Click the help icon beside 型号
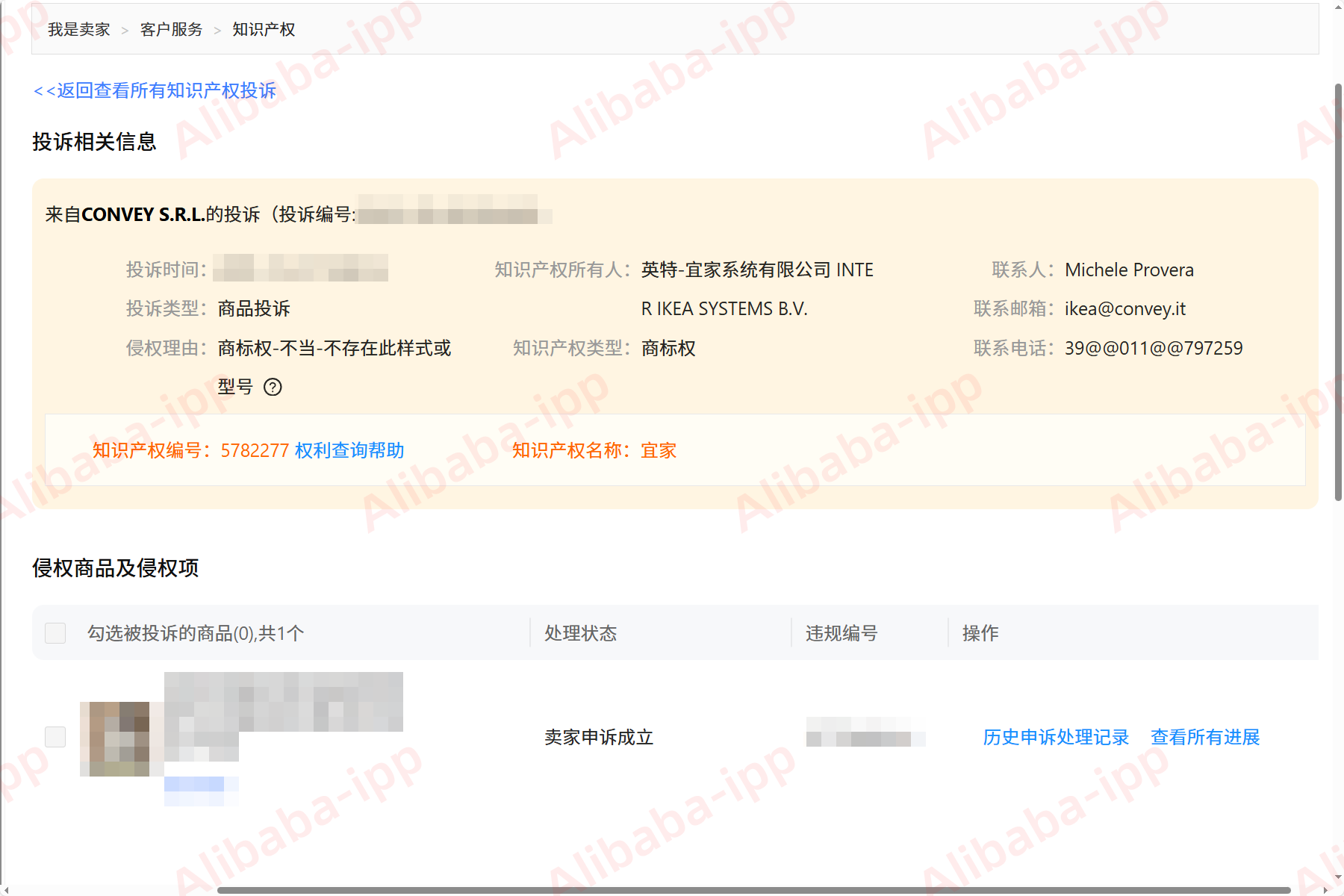This screenshot has height=896, width=1344. [x=273, y=387]
